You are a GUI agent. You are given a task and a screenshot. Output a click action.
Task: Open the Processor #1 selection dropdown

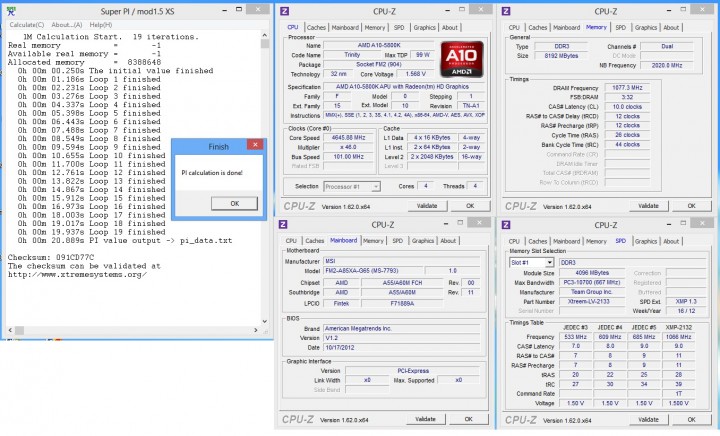(x=352, y=187)
